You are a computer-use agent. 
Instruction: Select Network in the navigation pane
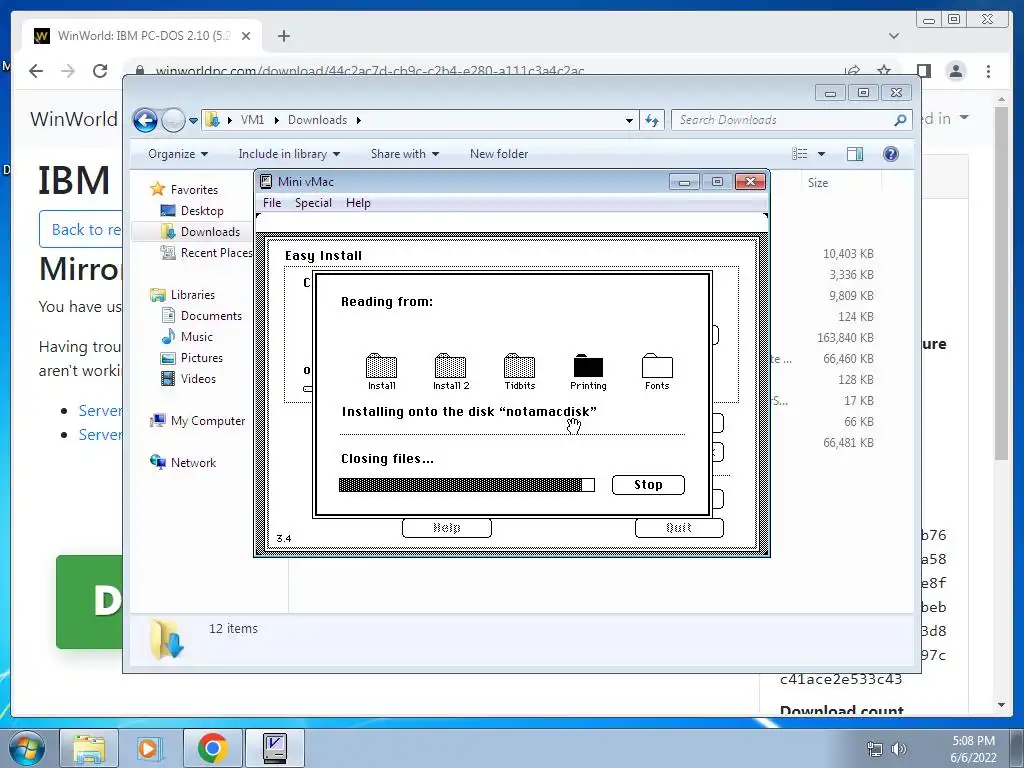coord(193,463)
